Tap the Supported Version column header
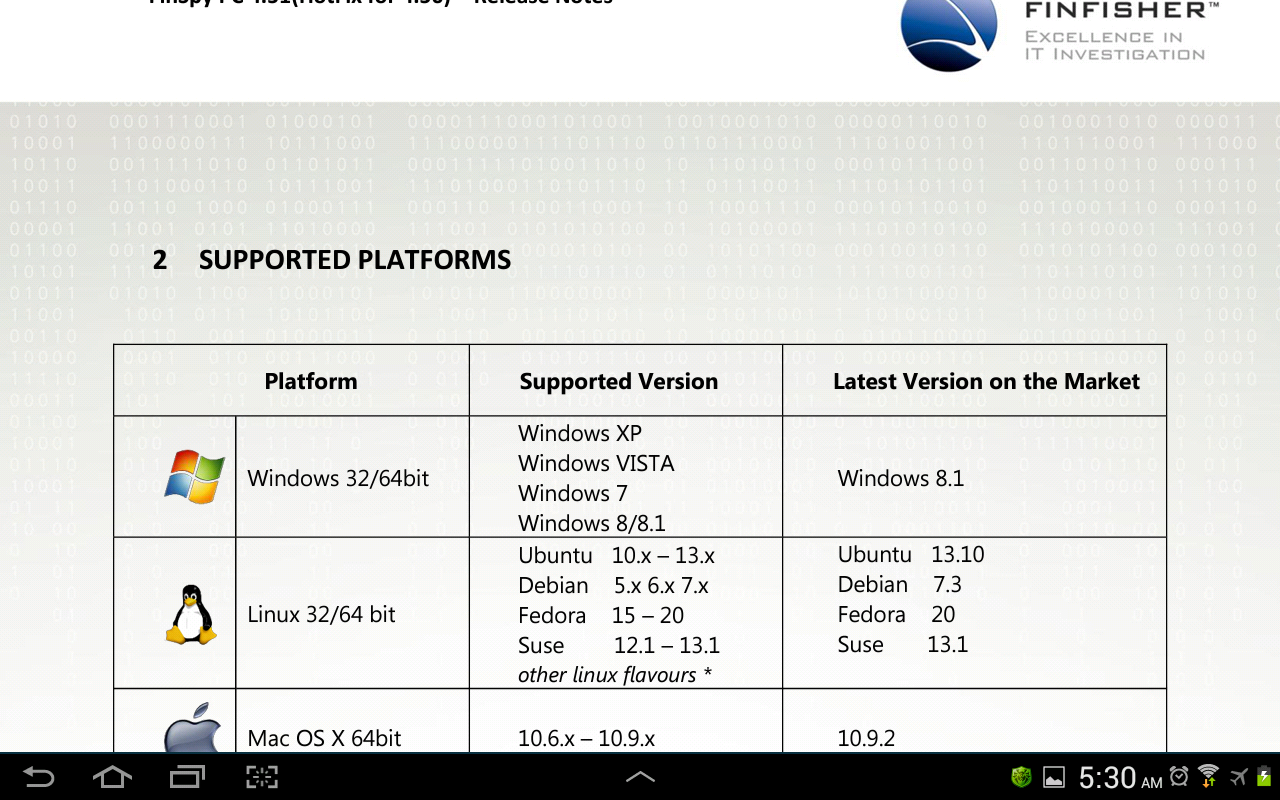 click(618, 381)
